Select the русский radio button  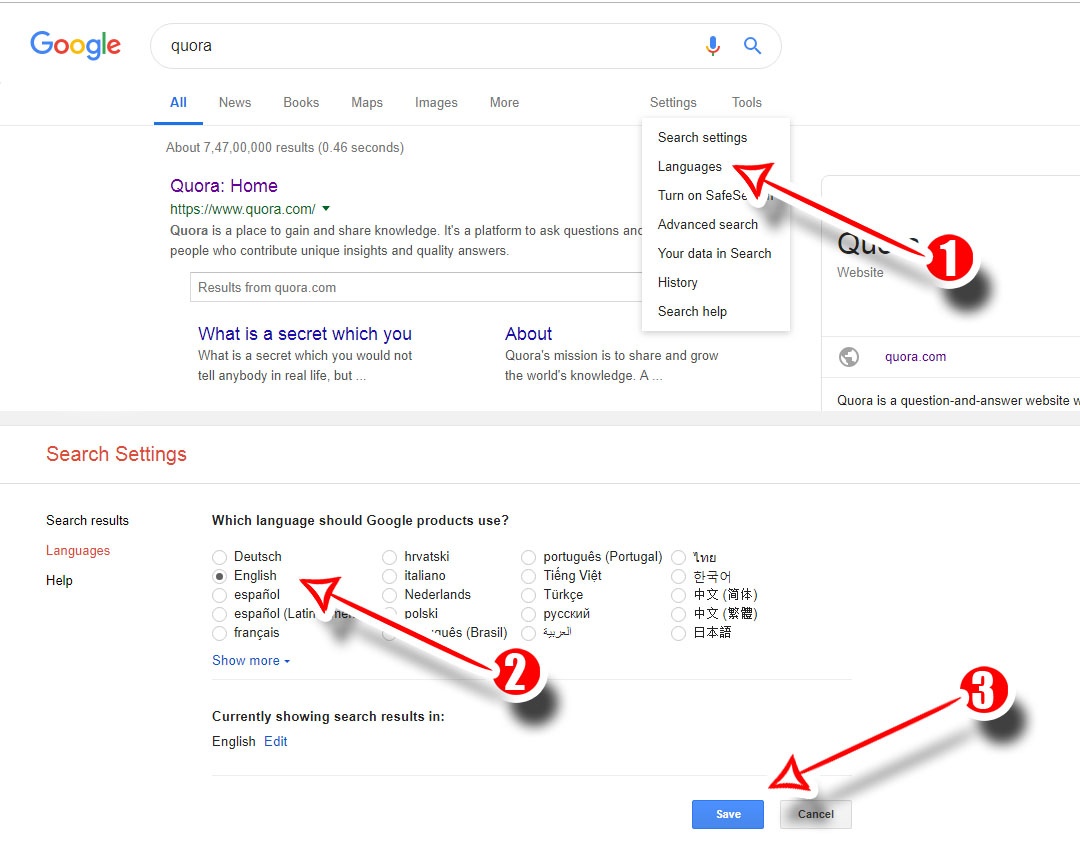(528, 614)
